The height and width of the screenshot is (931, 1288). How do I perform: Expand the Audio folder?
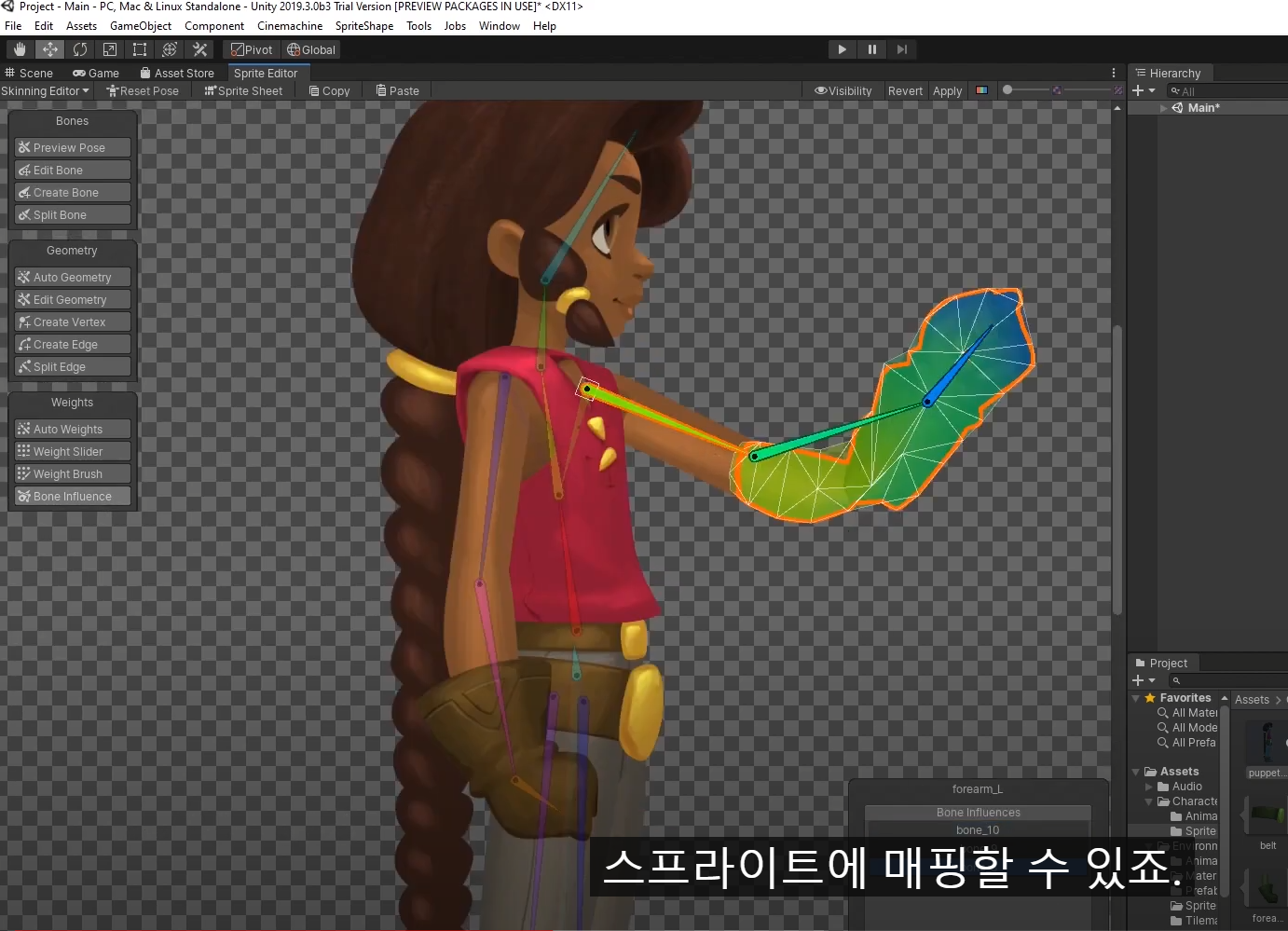pos(1149,786)
